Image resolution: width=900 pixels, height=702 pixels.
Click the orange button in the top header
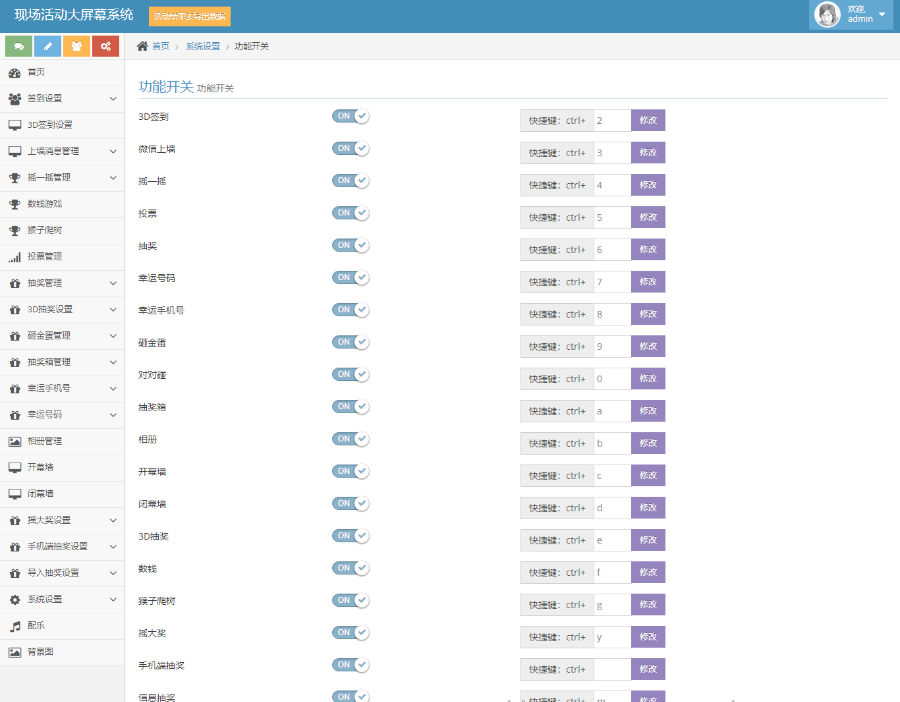[190, 16]
